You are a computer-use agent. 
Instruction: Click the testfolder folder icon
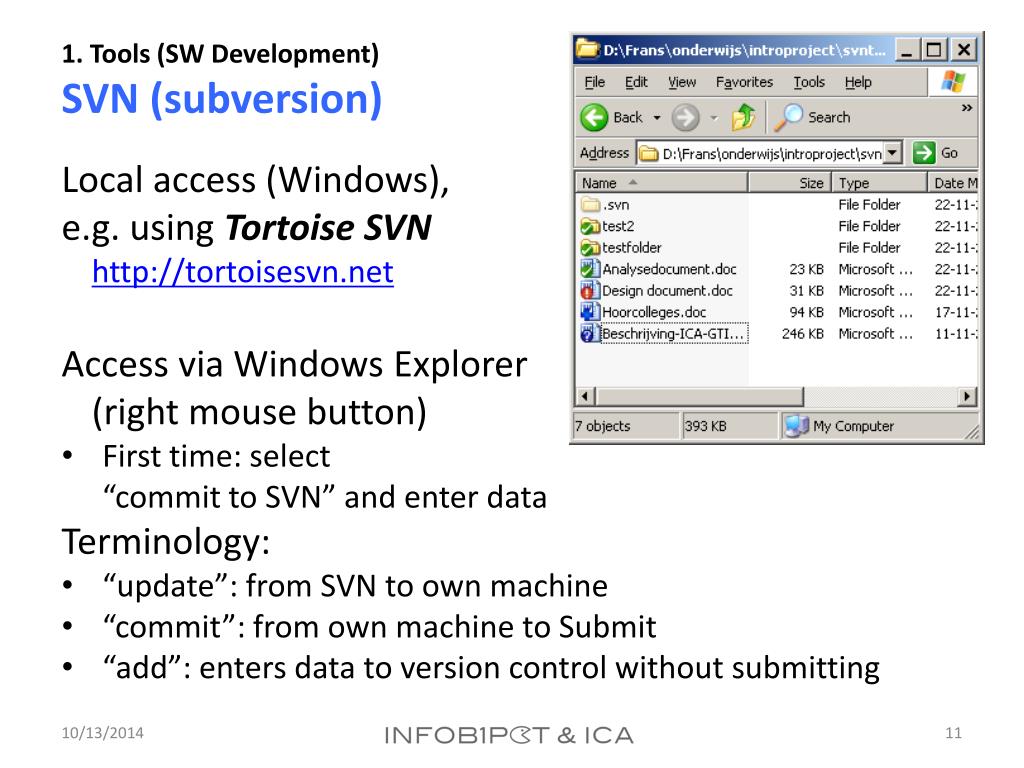click(x=590, y=248)
